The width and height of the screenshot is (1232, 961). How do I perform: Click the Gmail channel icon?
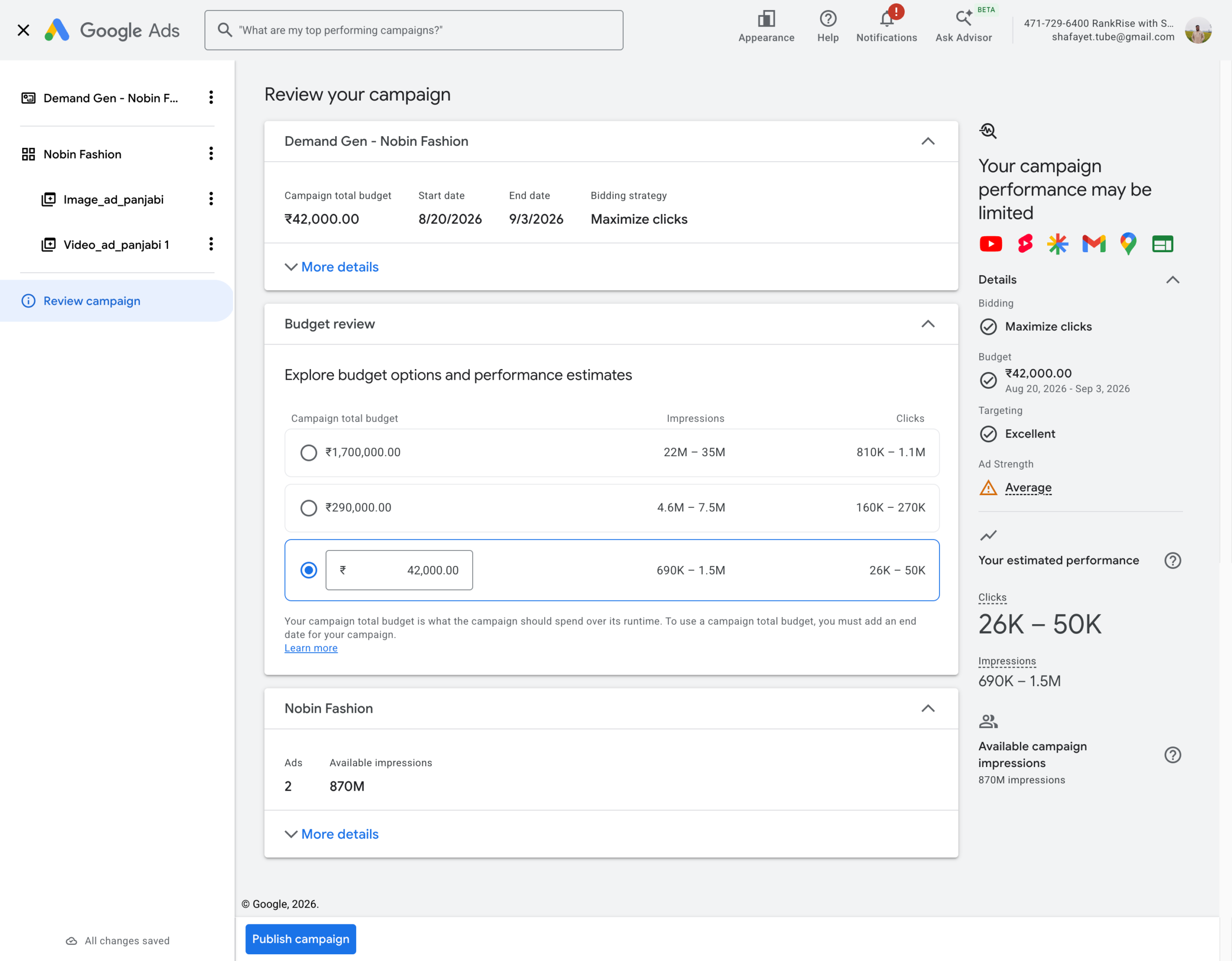coord(1094,243)
